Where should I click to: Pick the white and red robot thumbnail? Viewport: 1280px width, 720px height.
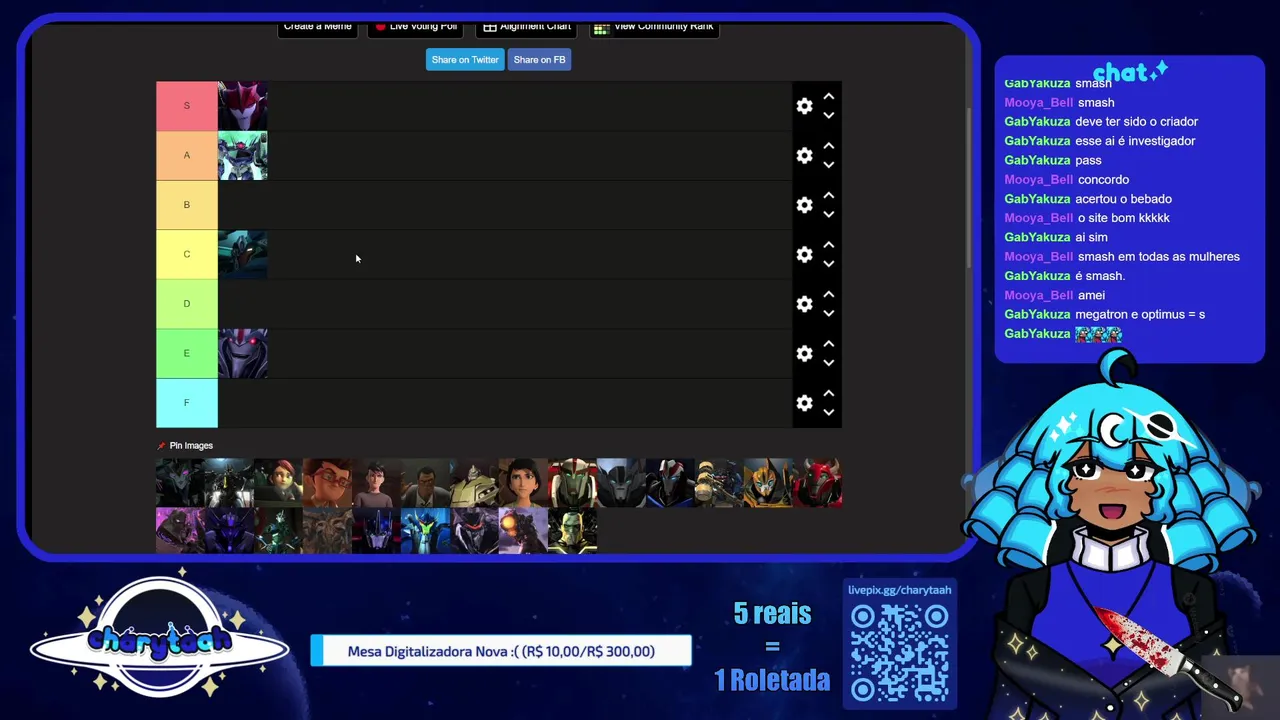tap(572, 483)
